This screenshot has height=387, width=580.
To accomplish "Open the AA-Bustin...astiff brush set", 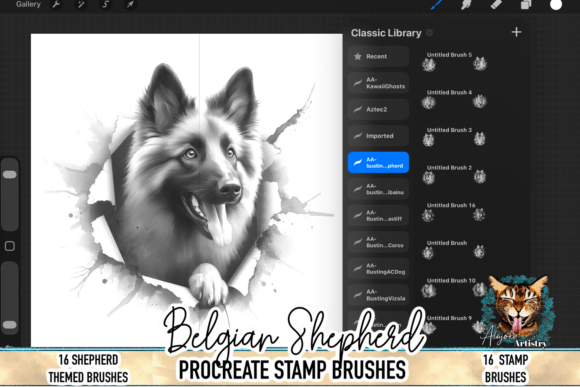I will 378,215.
